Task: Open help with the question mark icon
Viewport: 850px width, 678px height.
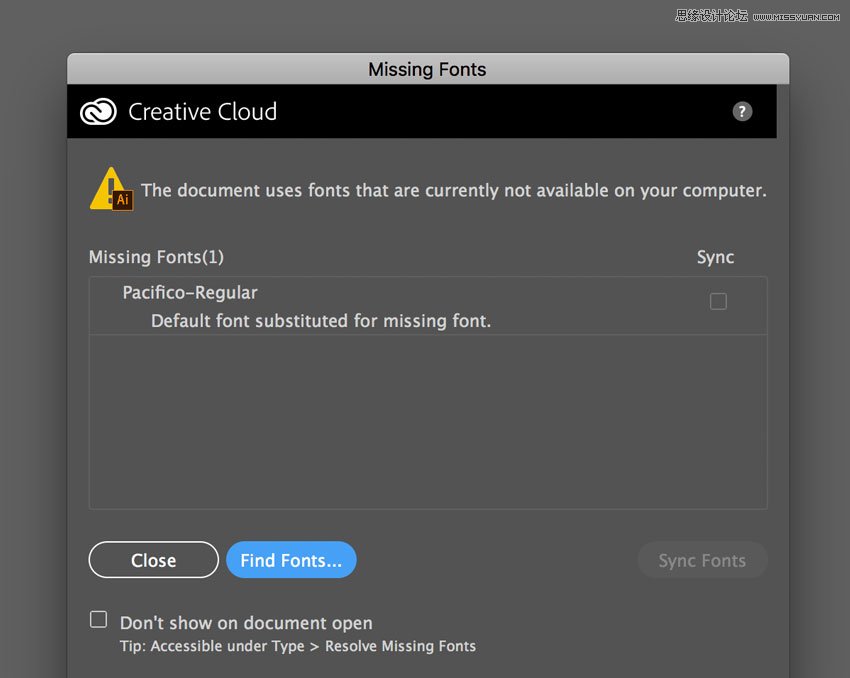Action: [742, 111]
